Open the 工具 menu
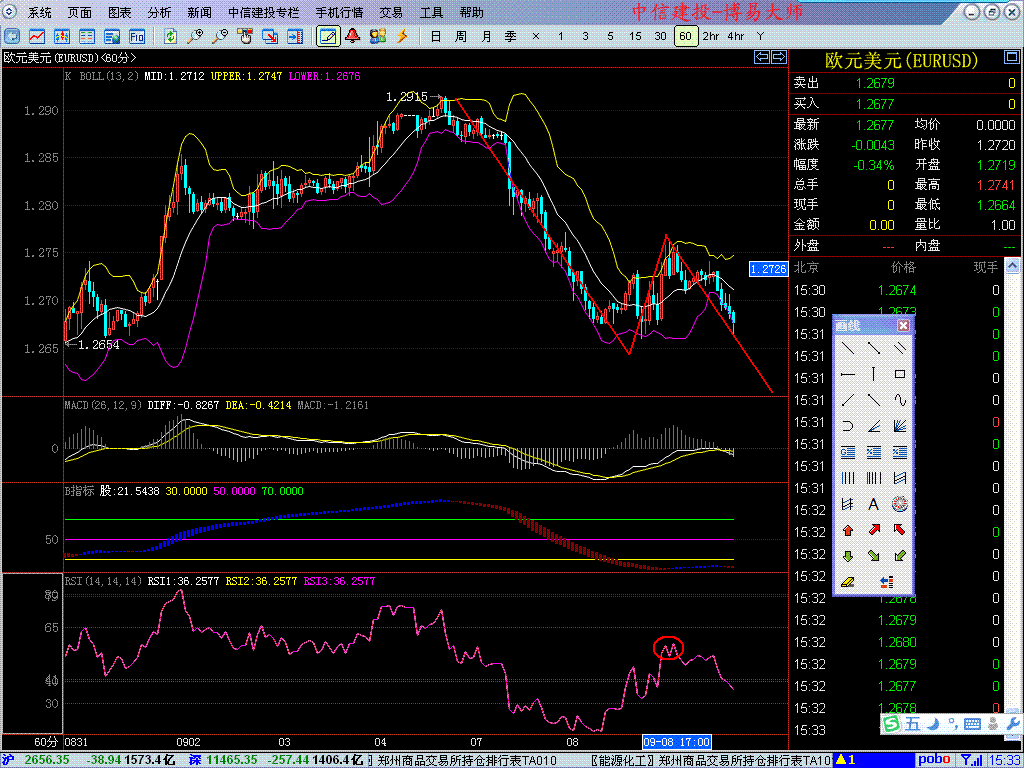 [x=431, y=13]
